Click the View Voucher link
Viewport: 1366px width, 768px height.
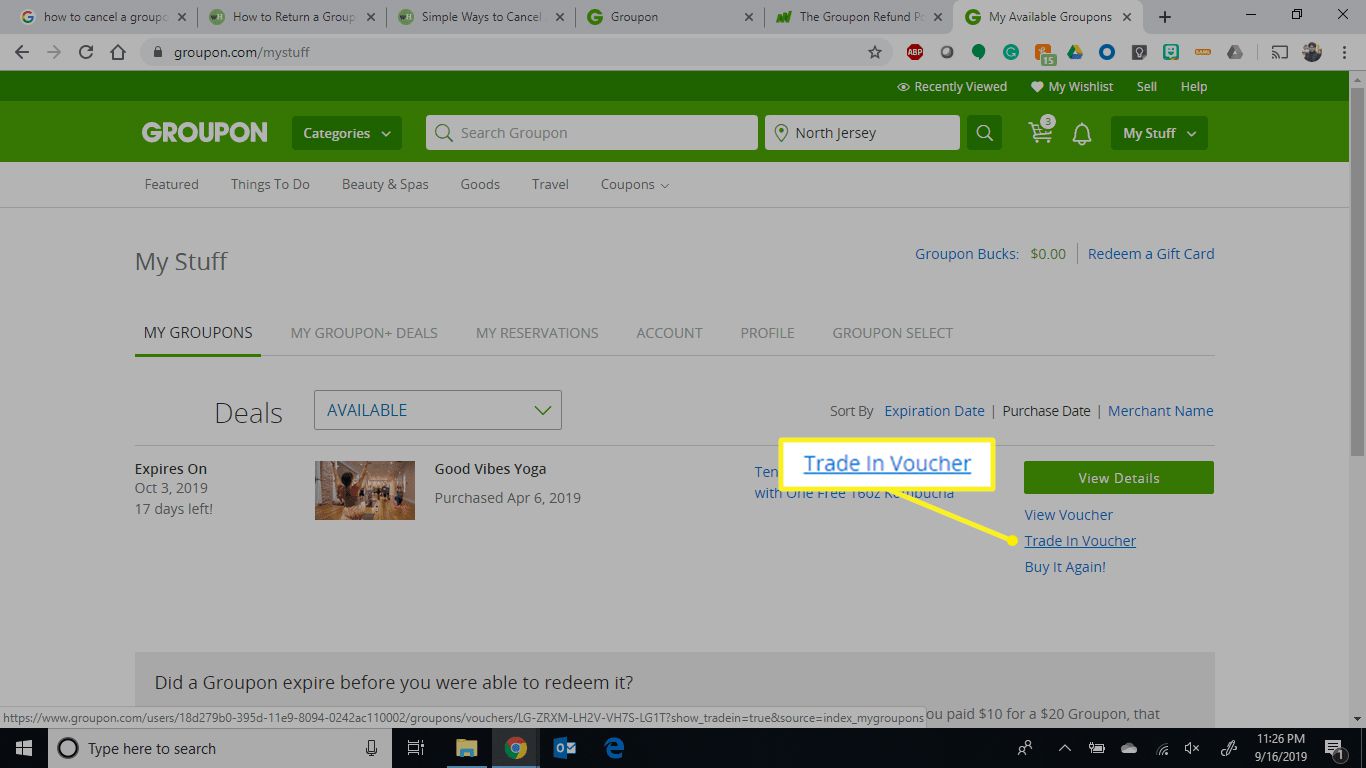pos(1068,515)
